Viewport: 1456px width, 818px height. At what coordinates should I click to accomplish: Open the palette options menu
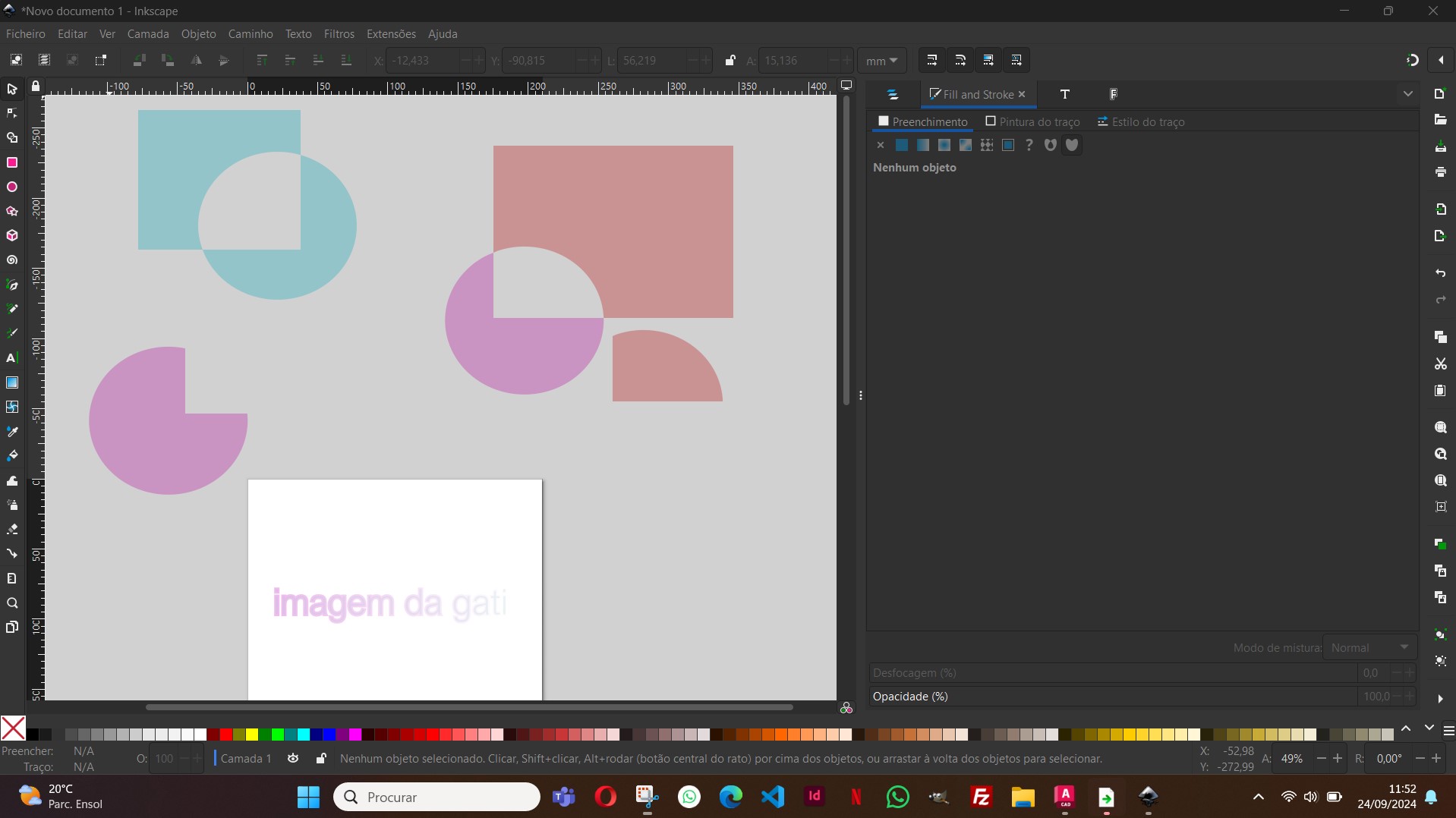point(1448,730)
